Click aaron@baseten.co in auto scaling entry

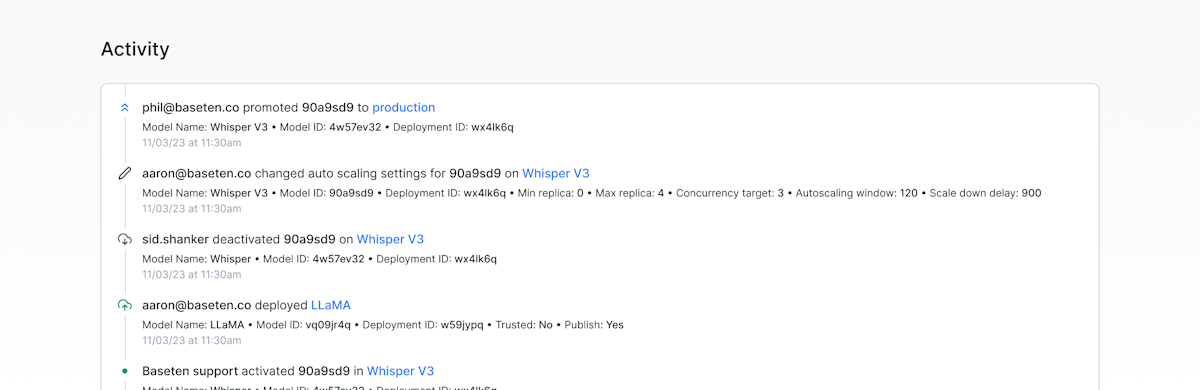[x=196, y=173]
